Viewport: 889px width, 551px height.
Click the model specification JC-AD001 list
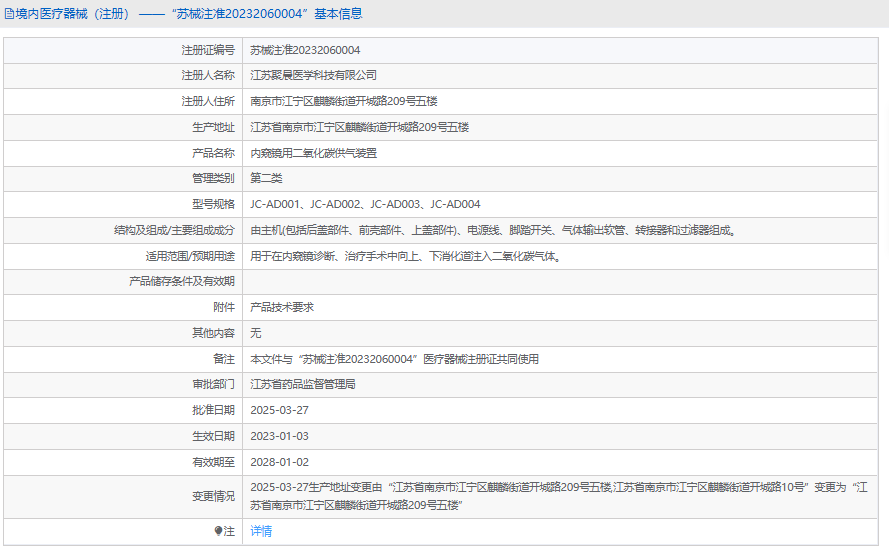pyautogui.click(x=364, y=204)
